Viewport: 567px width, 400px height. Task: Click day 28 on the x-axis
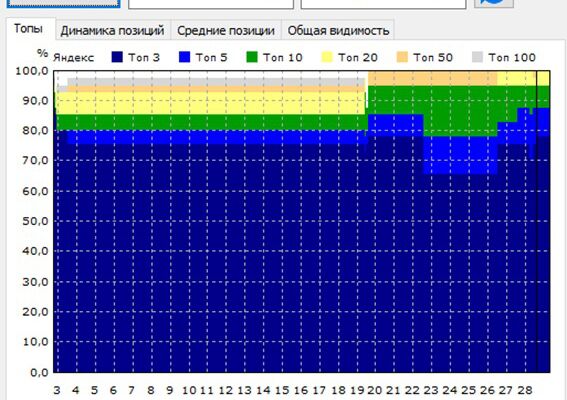click(525, 390)
